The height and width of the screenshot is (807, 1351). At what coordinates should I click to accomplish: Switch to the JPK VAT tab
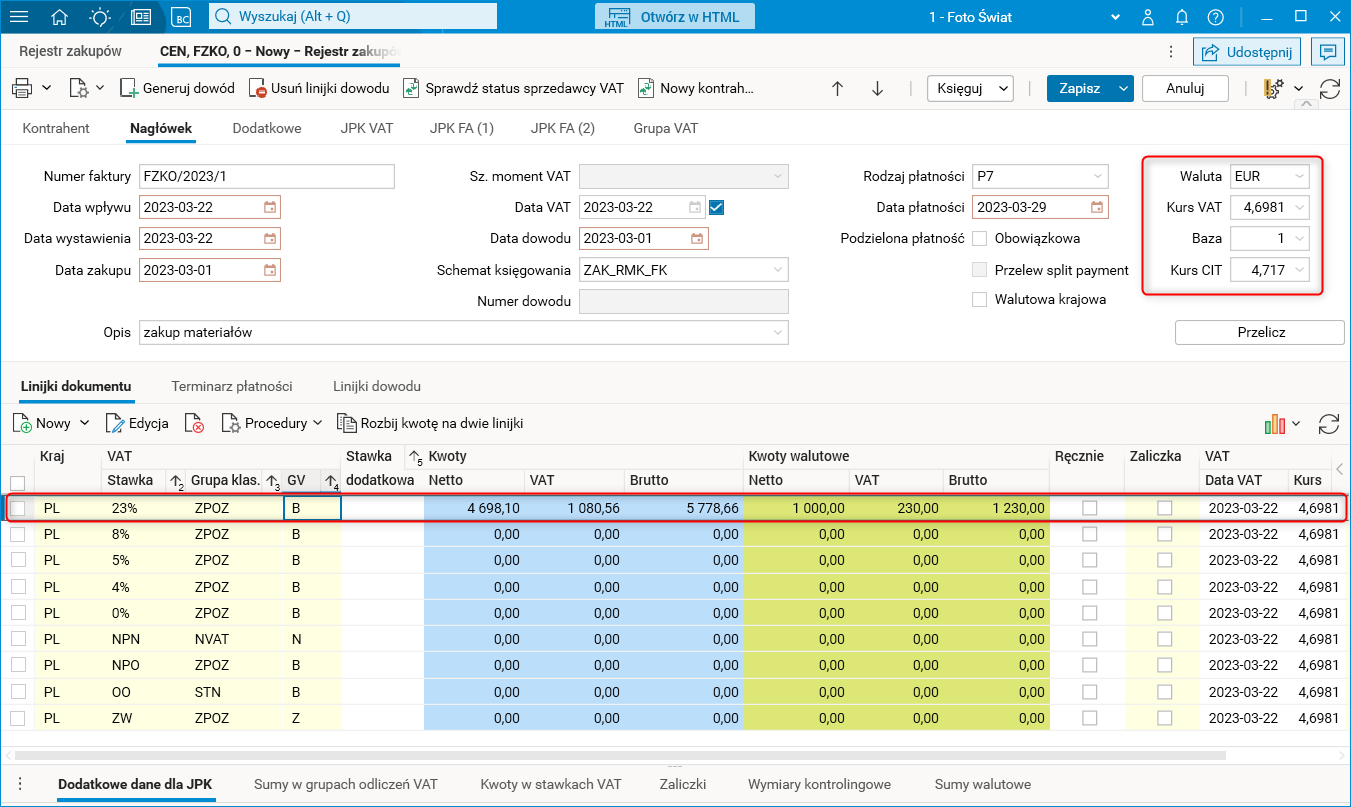(x=365, y=128)
